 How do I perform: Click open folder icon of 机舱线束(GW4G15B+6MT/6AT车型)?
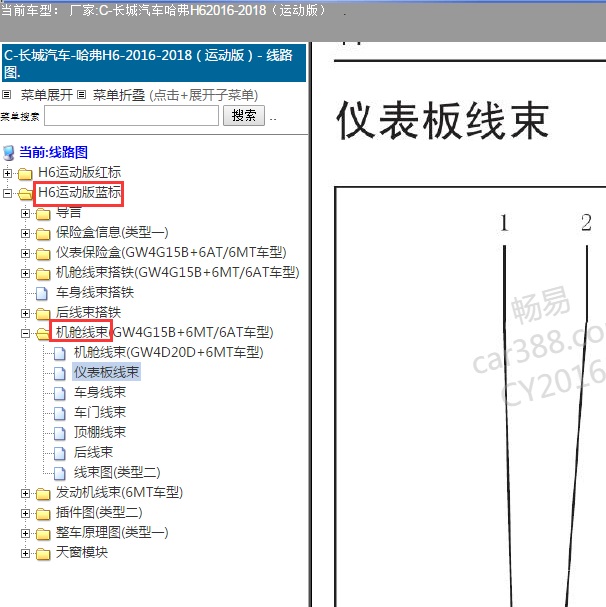43,333
